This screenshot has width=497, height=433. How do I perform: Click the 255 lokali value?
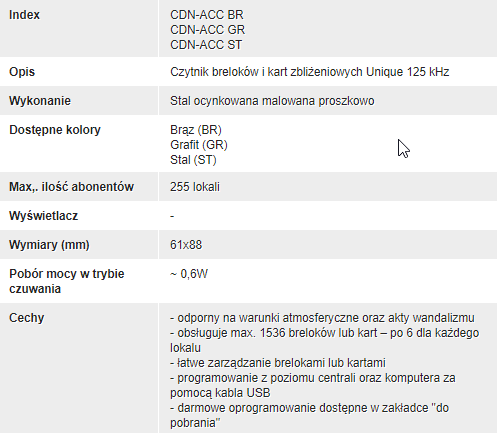point(195,187)
